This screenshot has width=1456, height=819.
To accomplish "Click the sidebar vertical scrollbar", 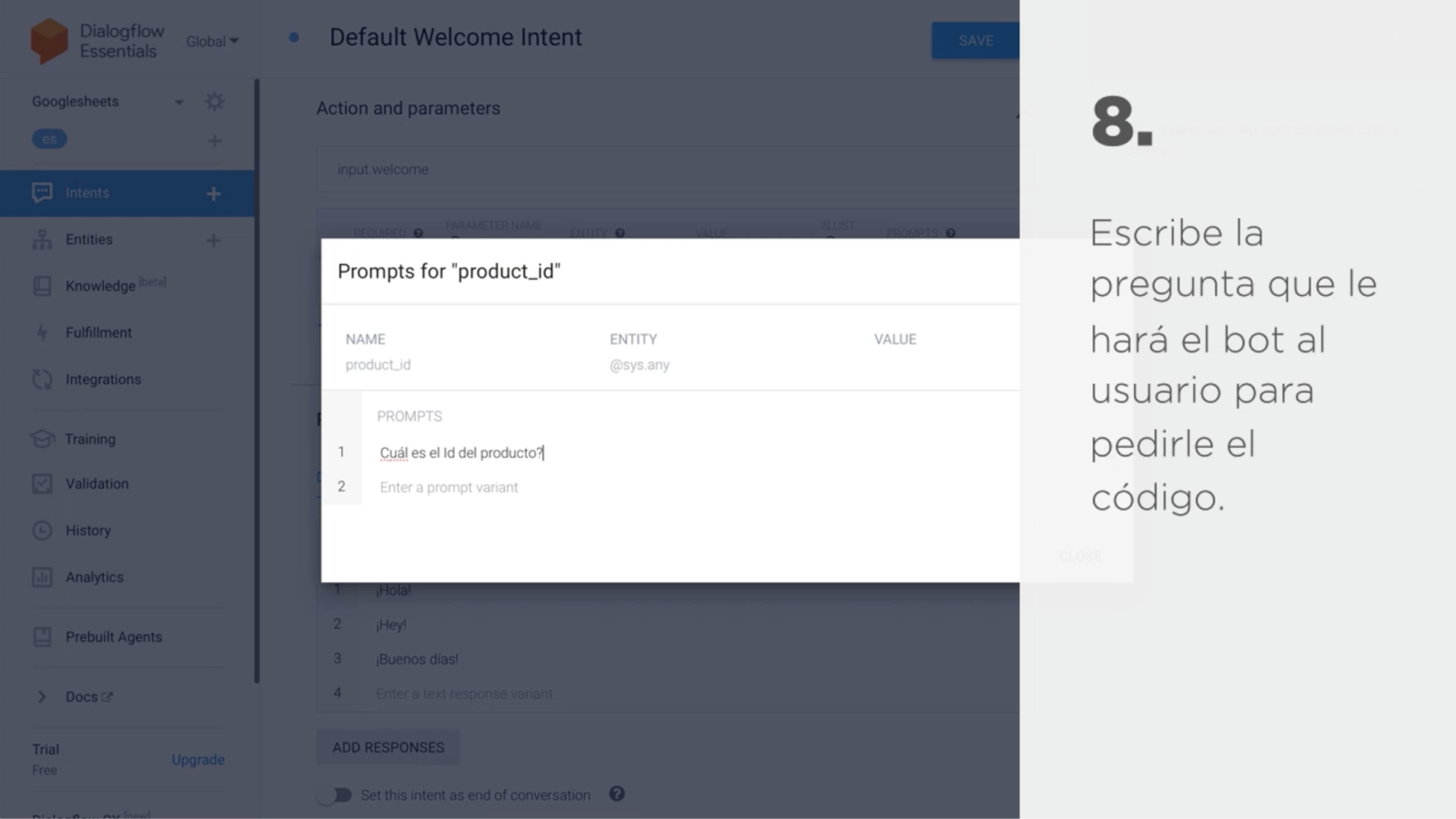I will (257, 382).
